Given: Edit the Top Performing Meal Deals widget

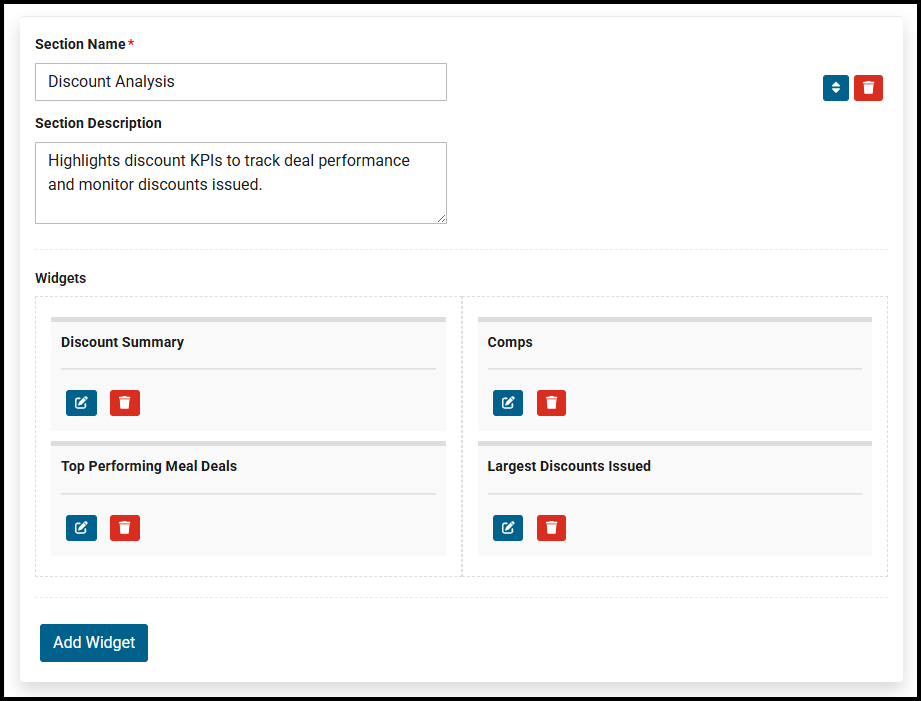Looking at the screenshot, I should coord(81,528).
